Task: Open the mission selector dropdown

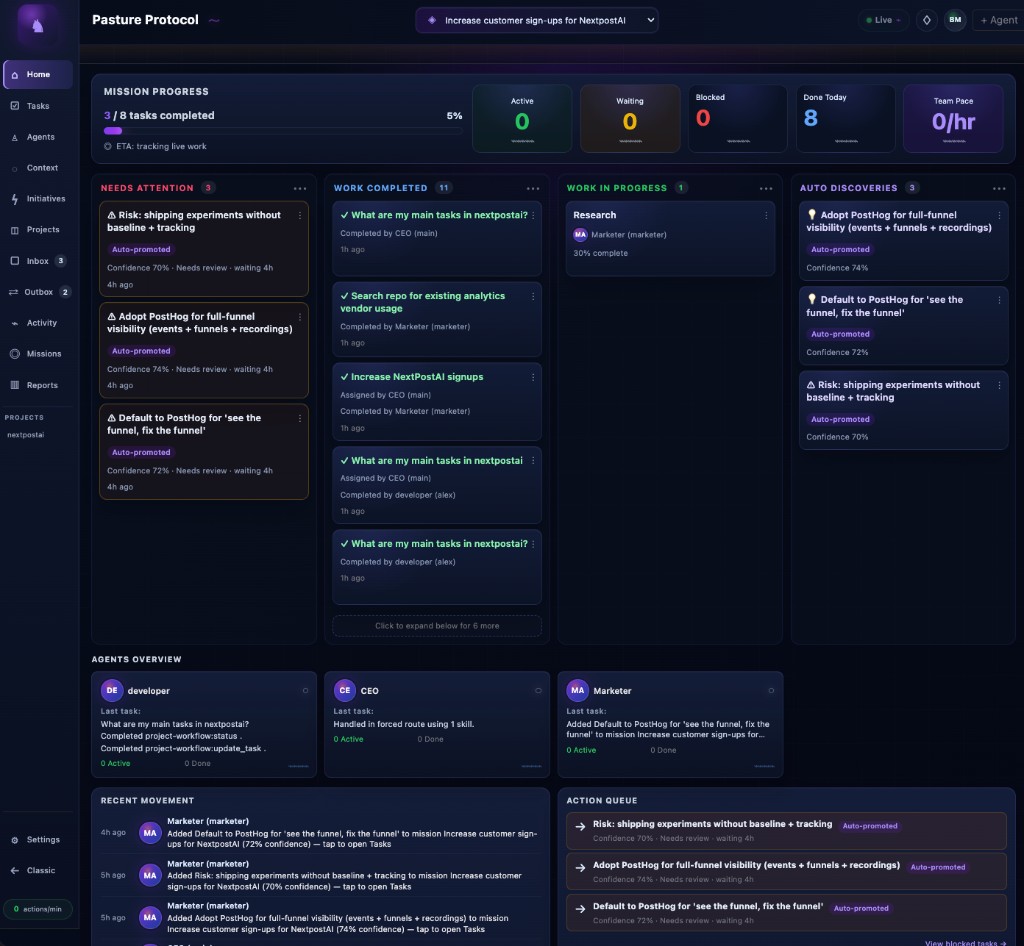Action: pyautogui.click(x=536, y=20)
